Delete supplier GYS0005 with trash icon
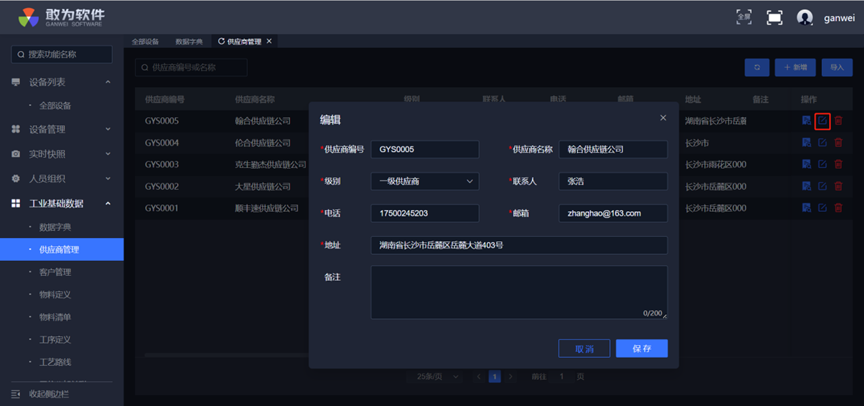 [x=838, y=121]
